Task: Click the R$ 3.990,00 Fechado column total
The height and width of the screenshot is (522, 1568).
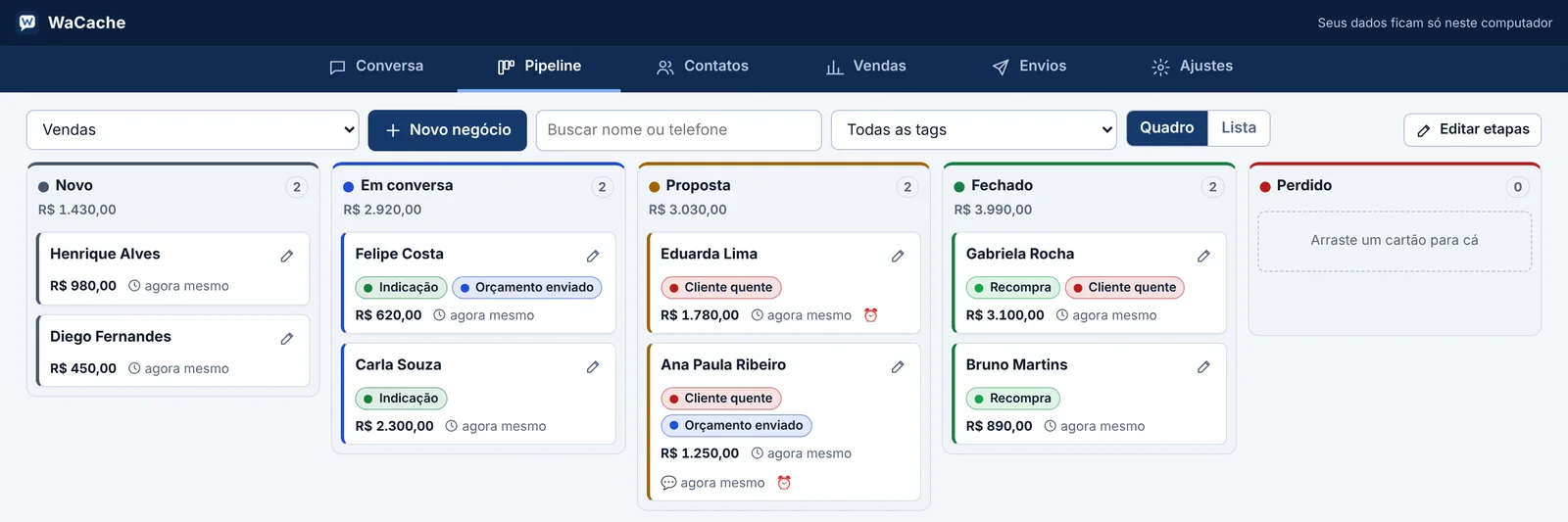Action: pyautogui.click(x=993, y=210)
